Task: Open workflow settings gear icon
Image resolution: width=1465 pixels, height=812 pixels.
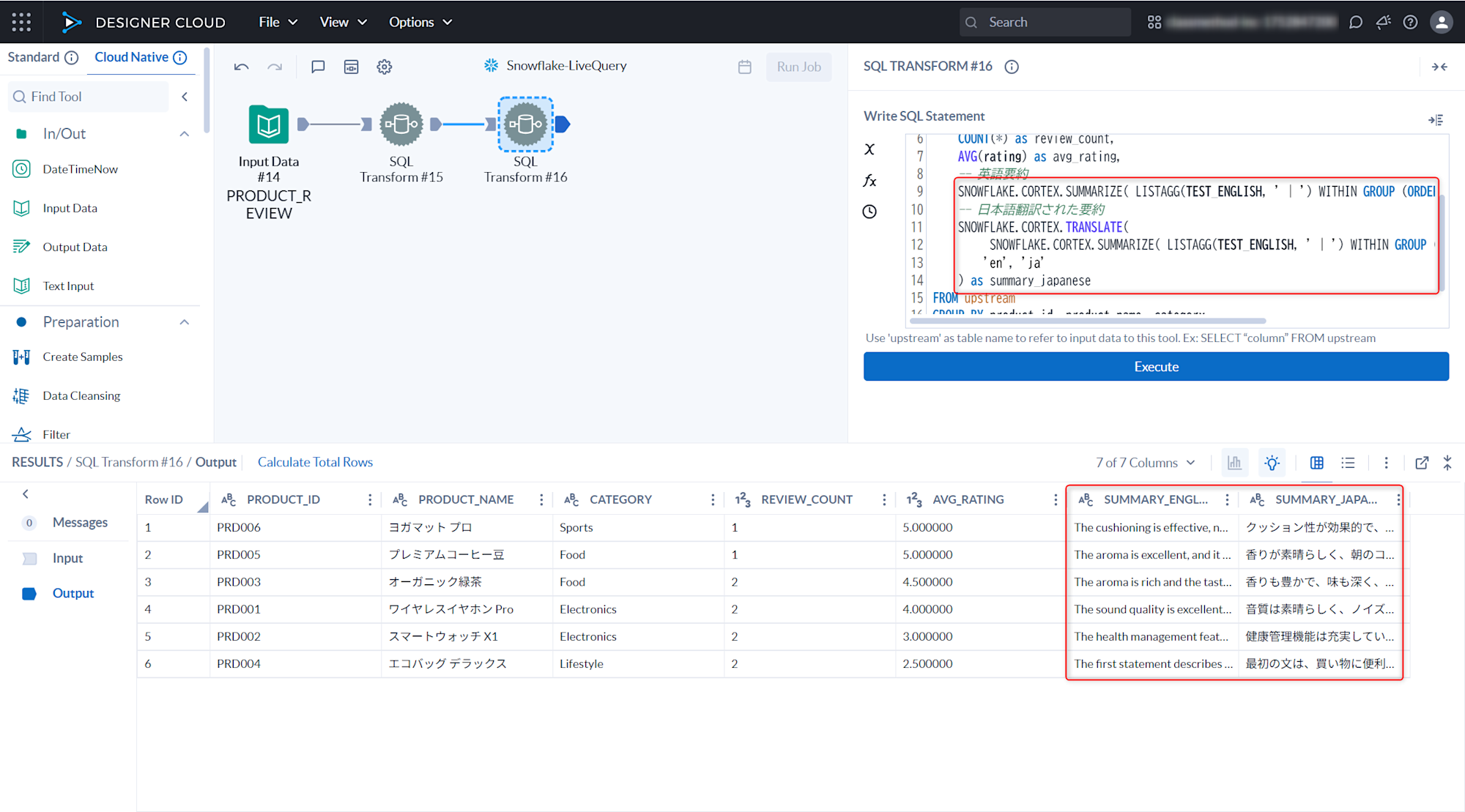Action: (x=385, y=67)
